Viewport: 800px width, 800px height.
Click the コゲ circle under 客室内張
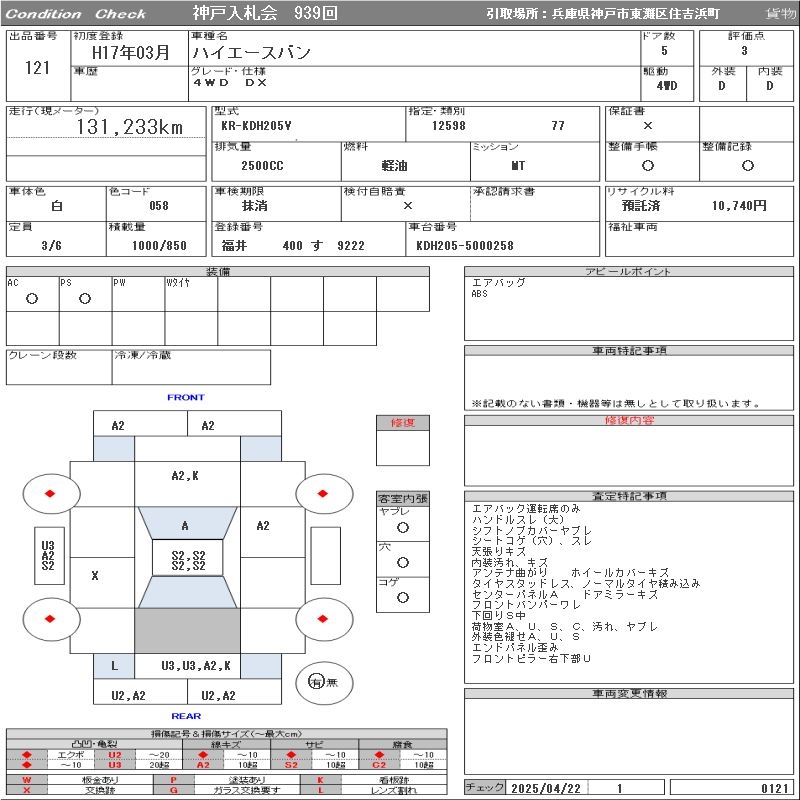click(403, 597)
